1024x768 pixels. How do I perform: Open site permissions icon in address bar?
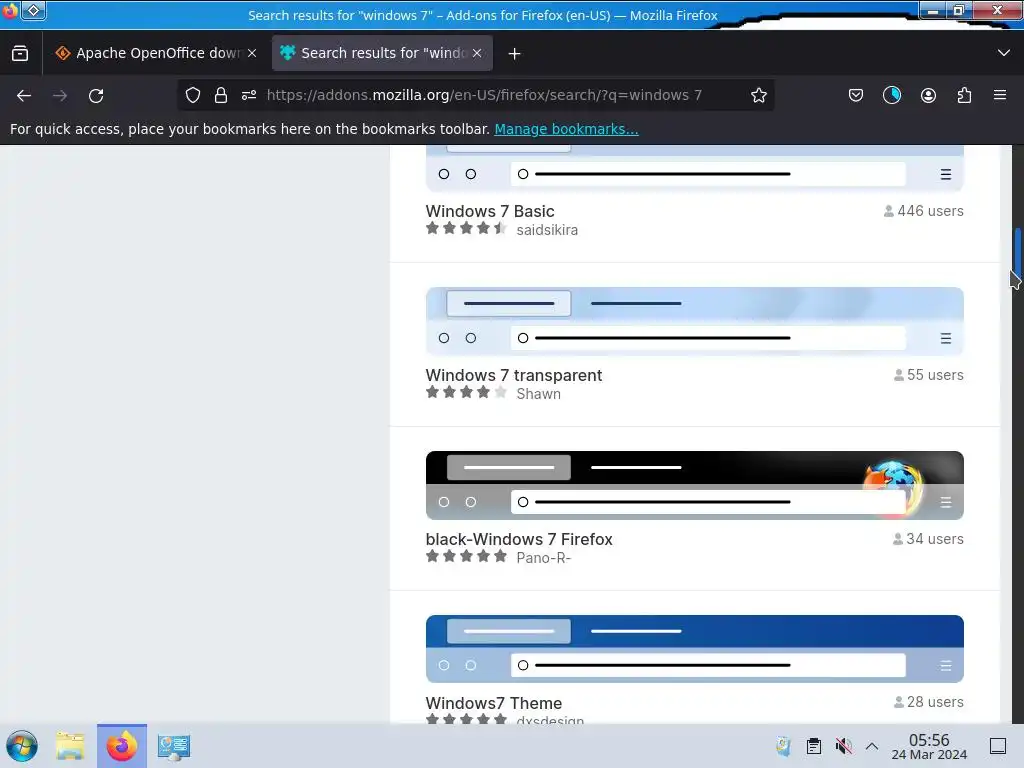[x=249, y=95]
